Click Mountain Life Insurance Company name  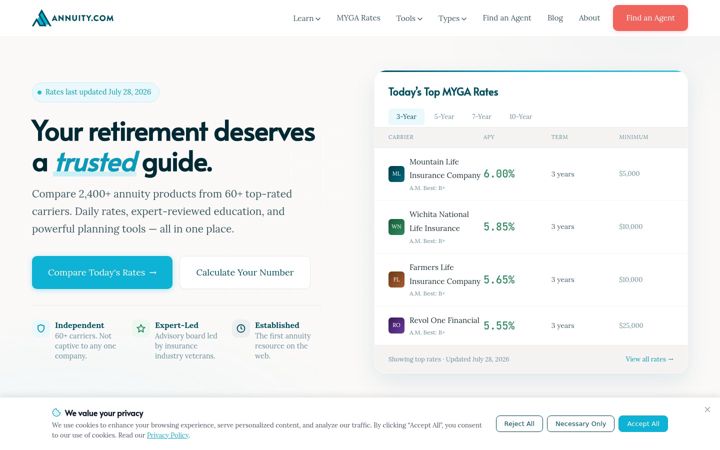[444, 169]
